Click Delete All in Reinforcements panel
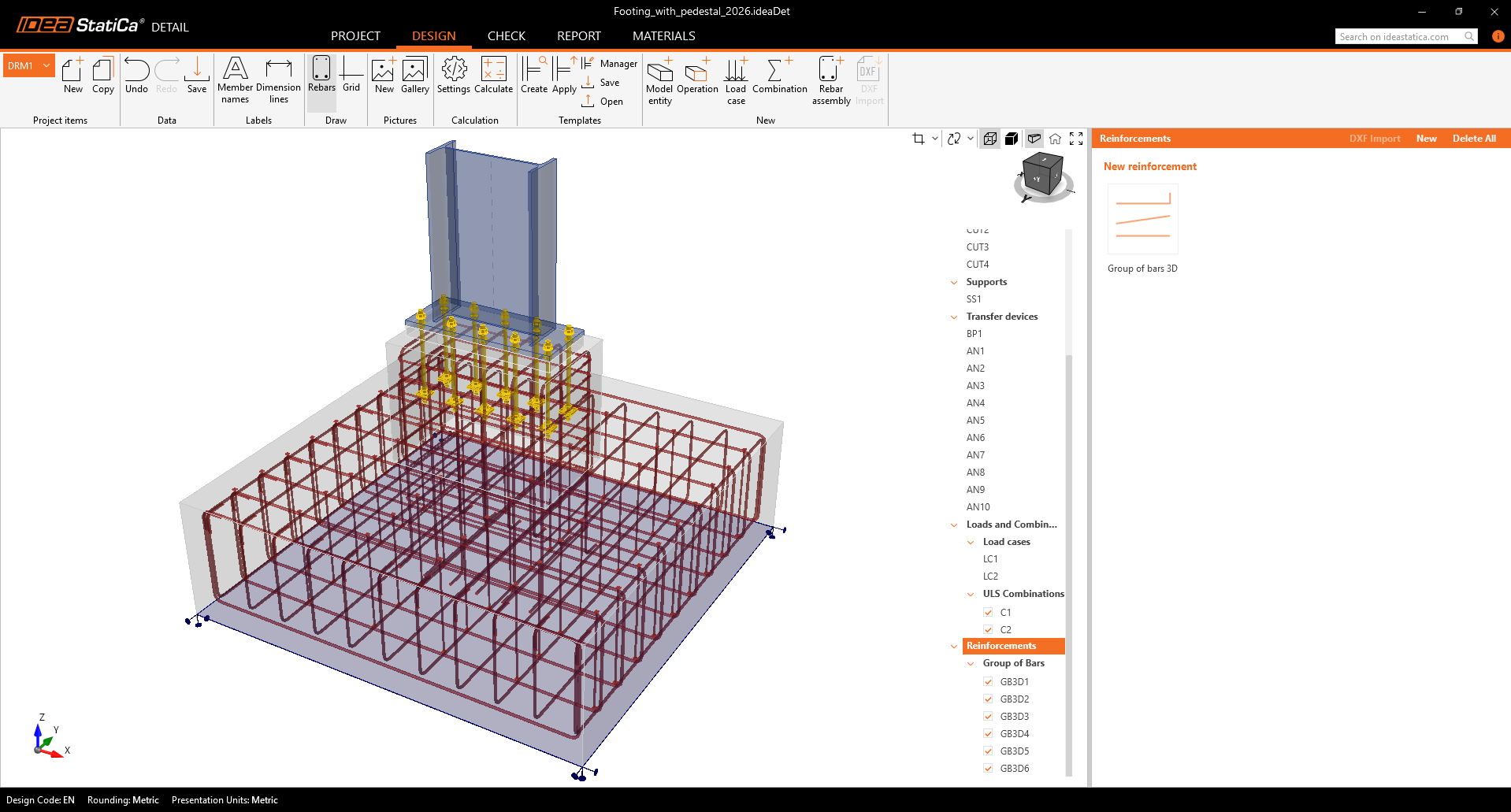Image resolution: width=1511 pixels, height=812 pixels. [1473, 139]
